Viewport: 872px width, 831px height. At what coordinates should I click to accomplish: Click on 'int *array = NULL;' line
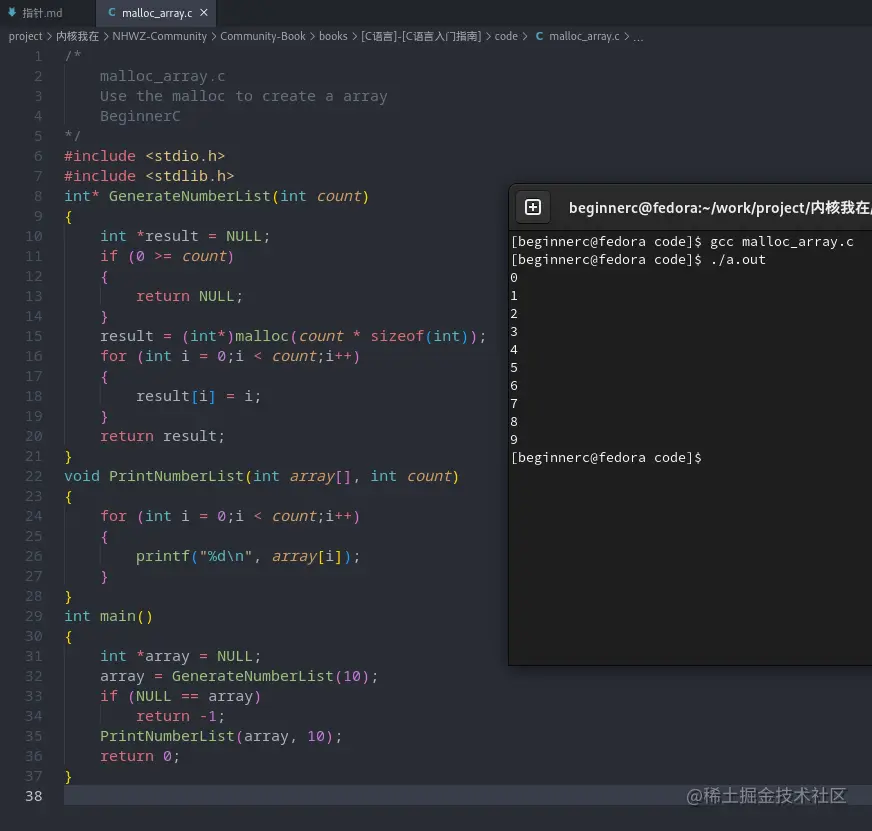pos(180,656)
